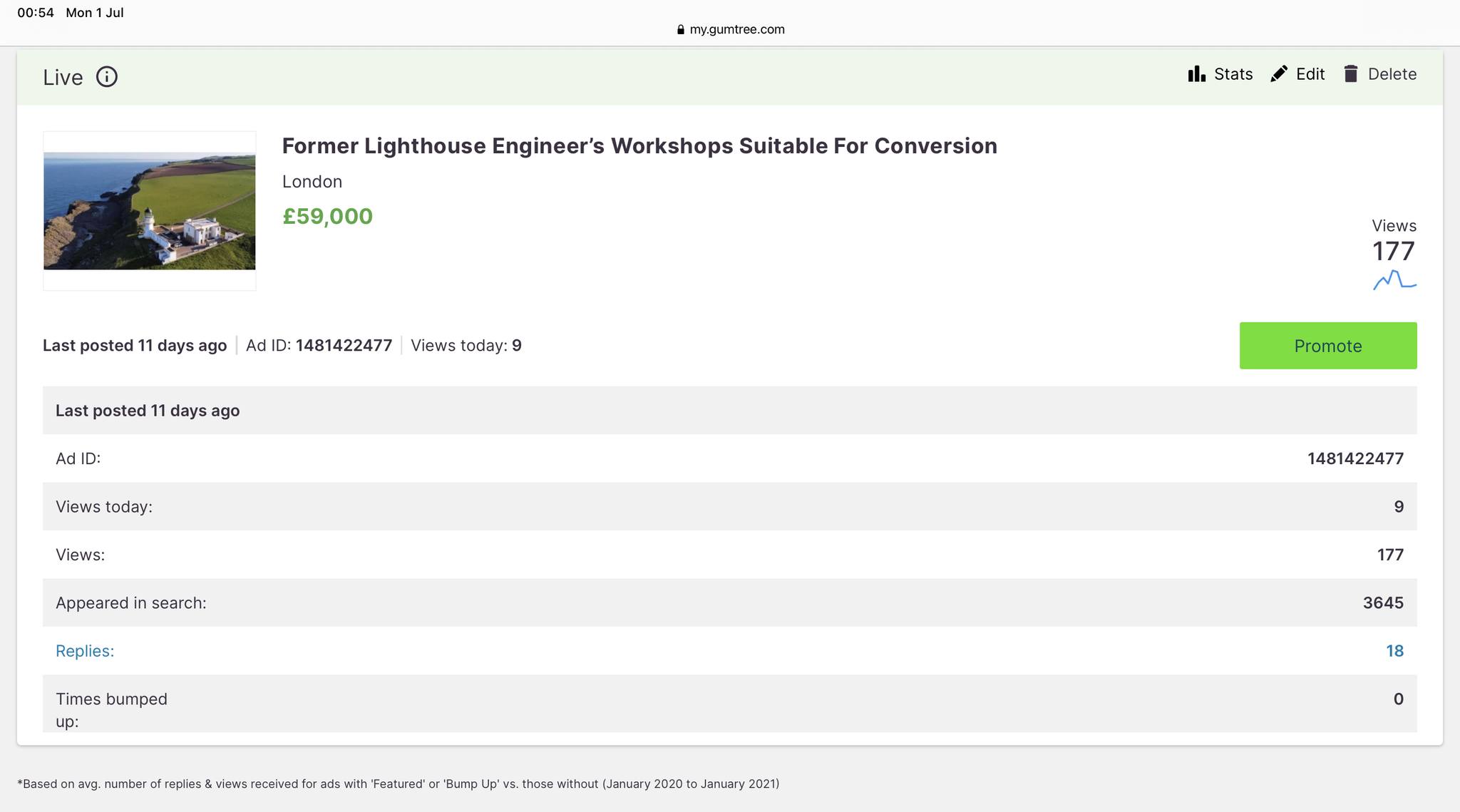The width and height of the screenshot is (1460, 812).
Task: Click the views trend sparkline graph
Action: point(1394,280)
